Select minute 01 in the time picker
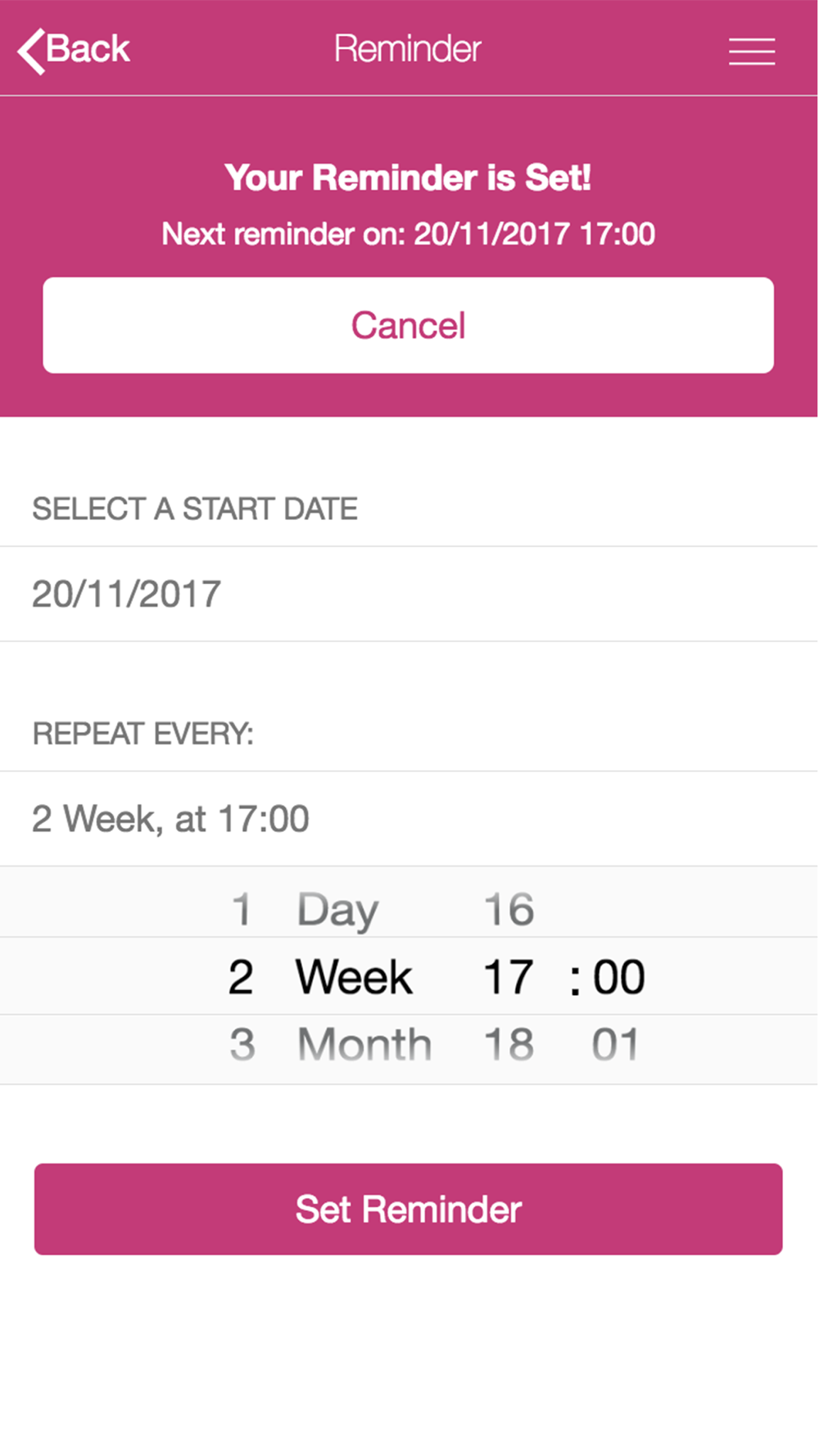 (615, 1044)
